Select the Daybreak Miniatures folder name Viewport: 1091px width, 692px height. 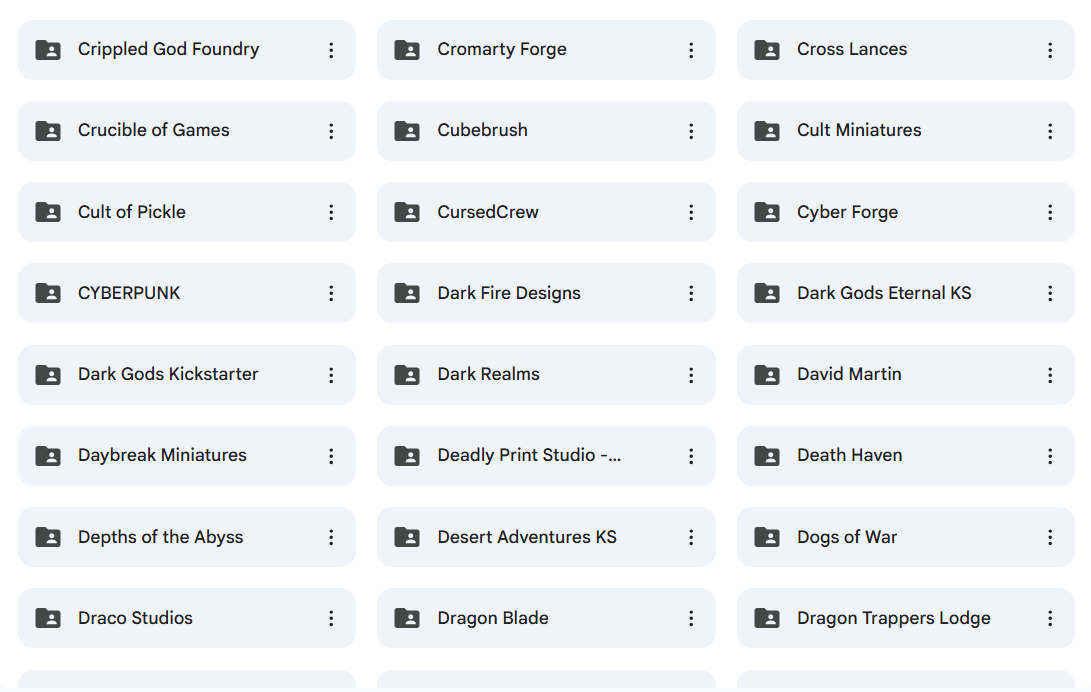tap(162, 455)
